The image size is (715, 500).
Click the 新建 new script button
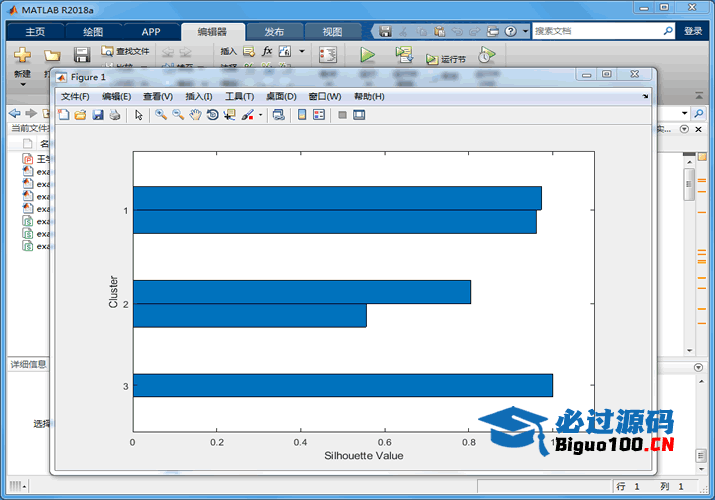[22, 55]
